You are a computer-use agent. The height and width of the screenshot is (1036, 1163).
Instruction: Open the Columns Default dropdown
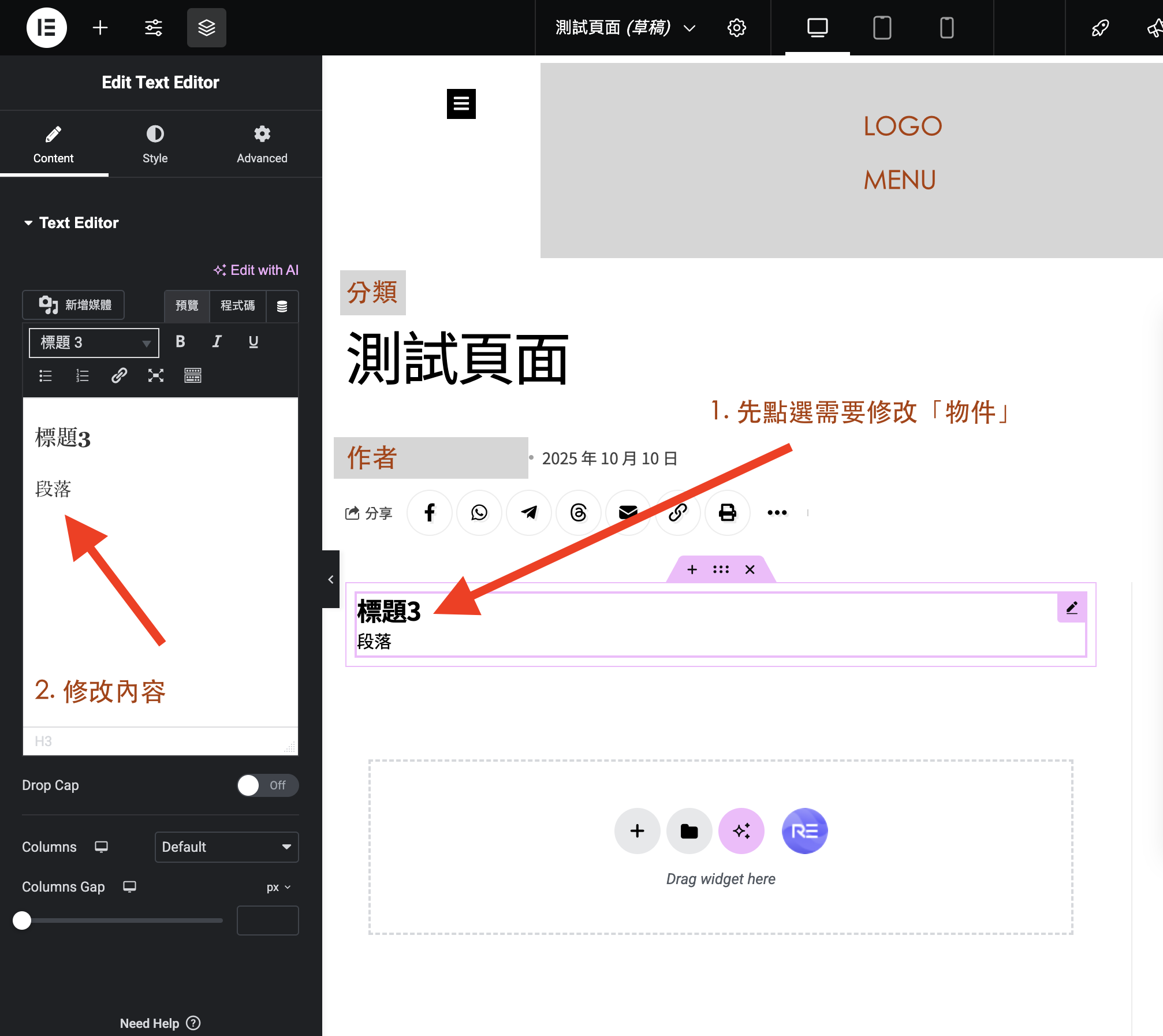226,847
